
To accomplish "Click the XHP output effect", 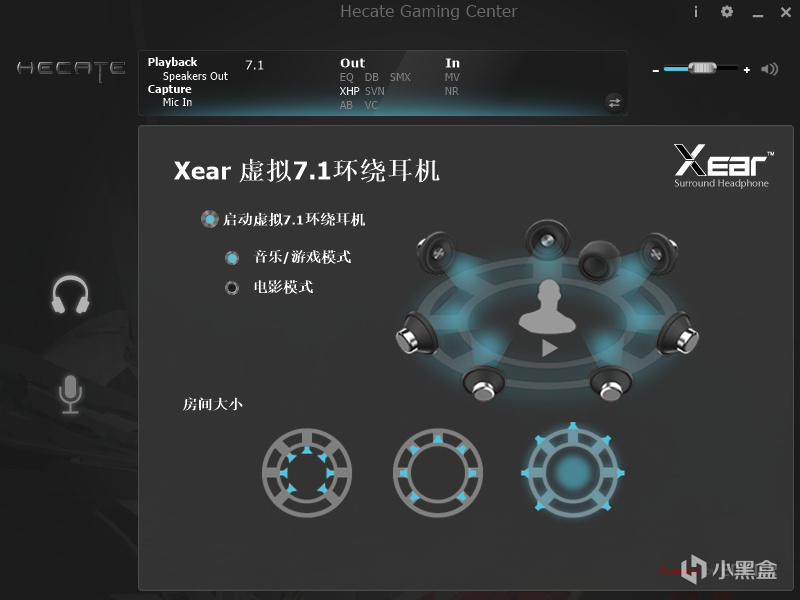I will (x=349, y=91).
